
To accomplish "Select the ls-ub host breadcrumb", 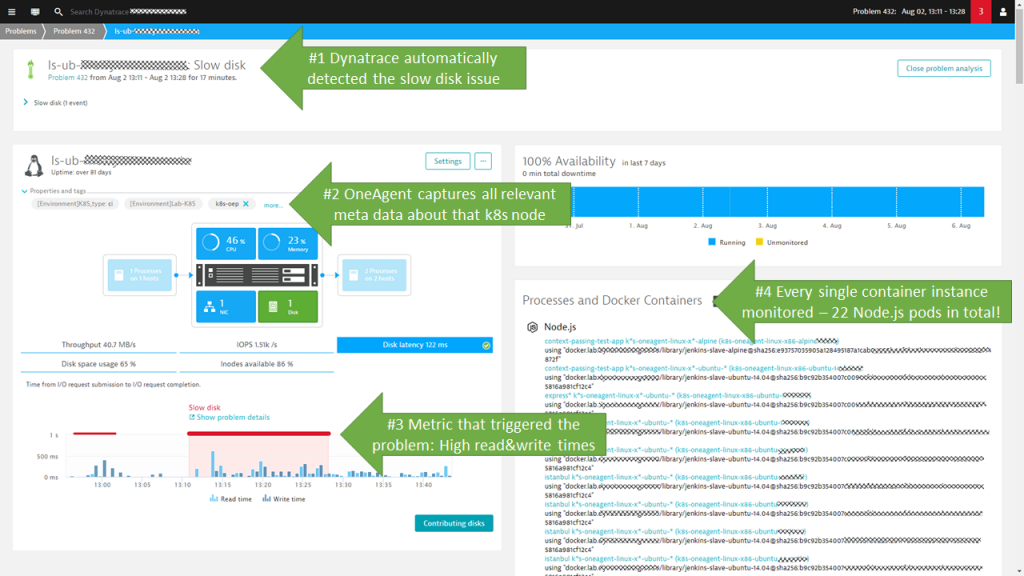I will point(157,31).
